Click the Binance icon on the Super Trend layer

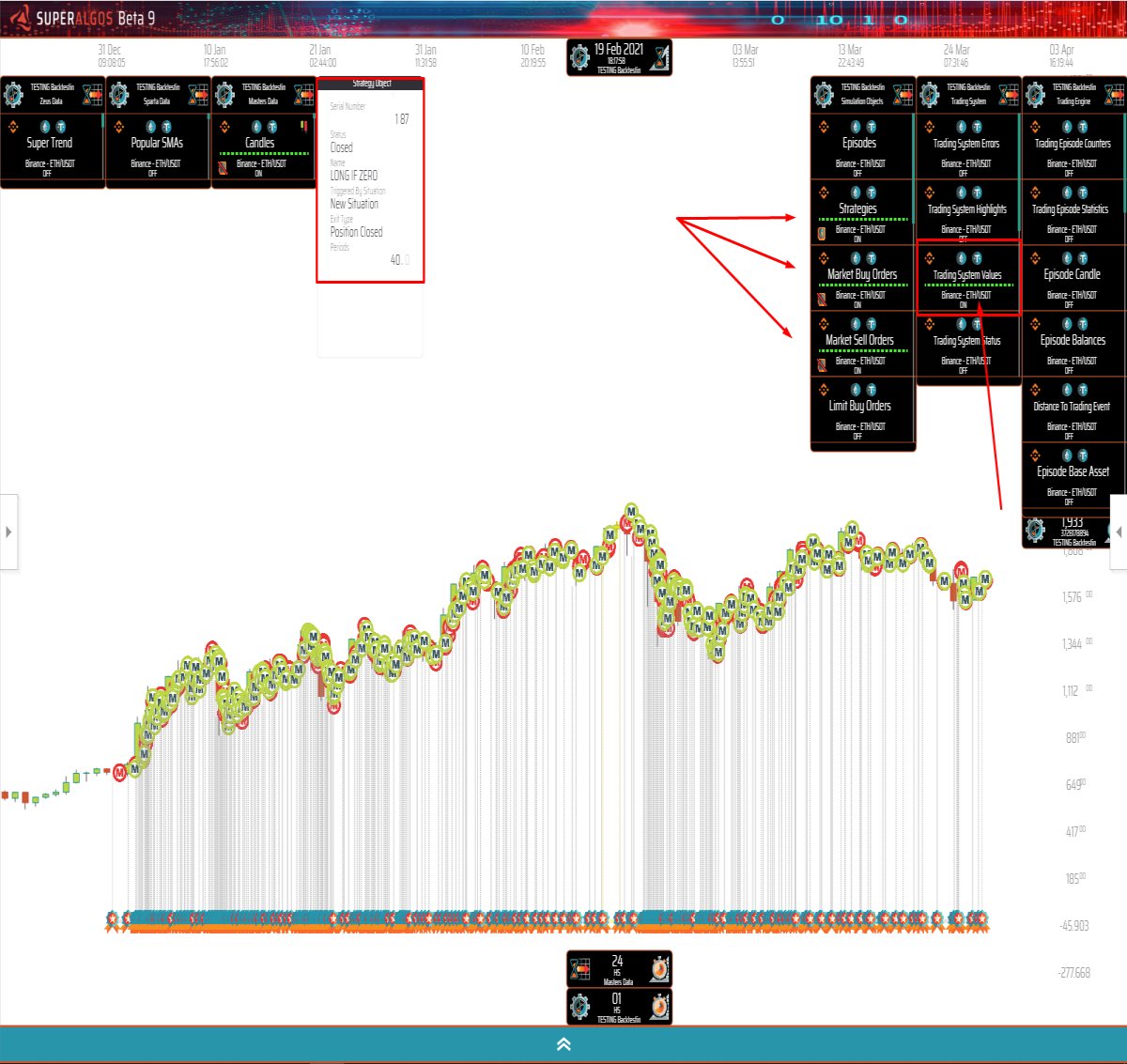(13, 126)
